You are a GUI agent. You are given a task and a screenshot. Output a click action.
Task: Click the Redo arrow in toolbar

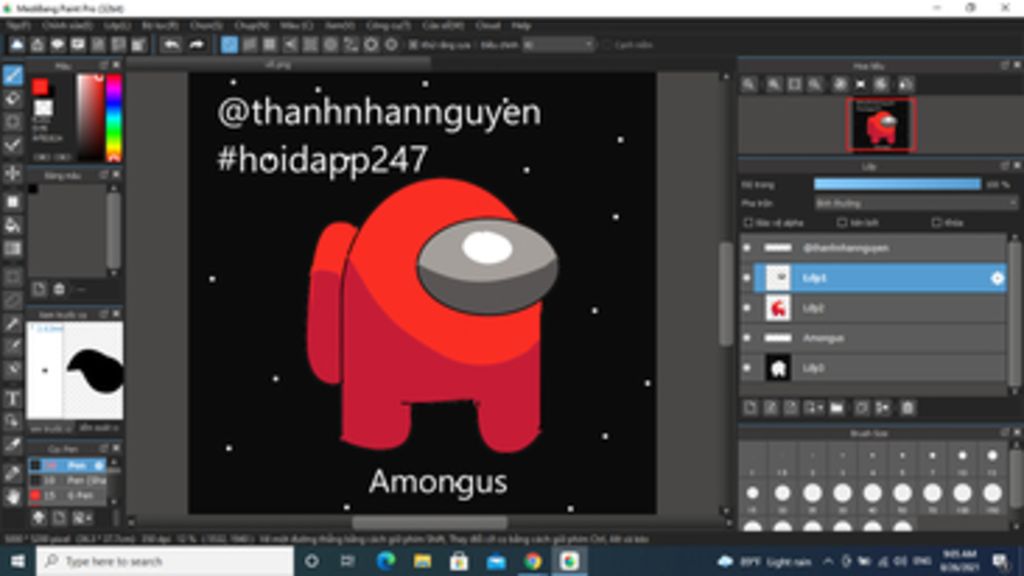pos(196,44)
